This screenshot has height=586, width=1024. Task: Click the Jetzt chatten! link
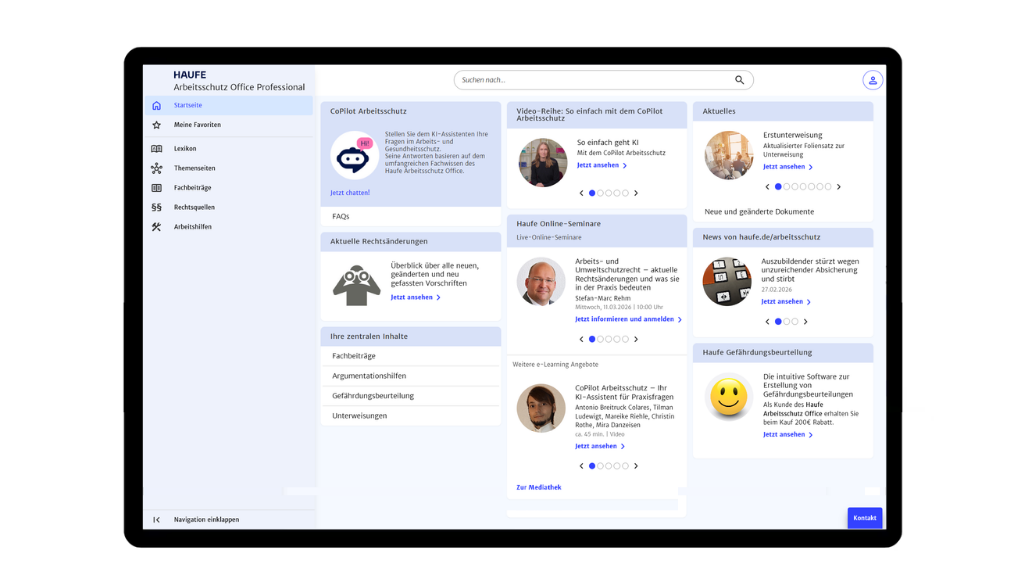pos(350,192)
